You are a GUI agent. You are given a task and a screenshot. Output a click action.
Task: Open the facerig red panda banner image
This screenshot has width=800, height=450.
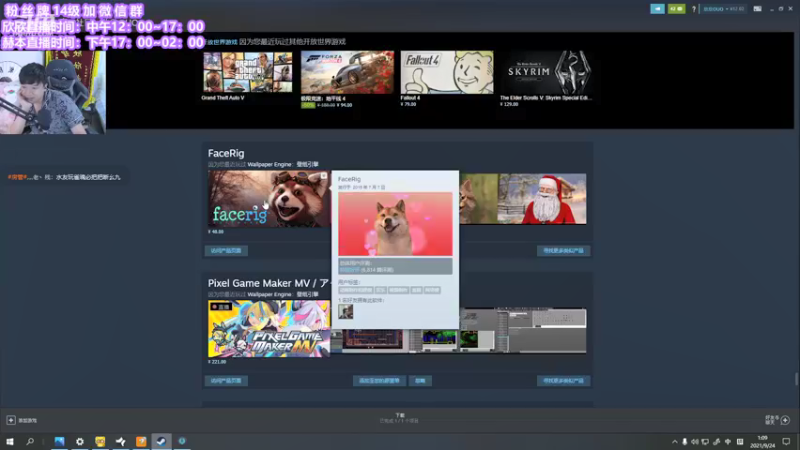pos(269,199)
